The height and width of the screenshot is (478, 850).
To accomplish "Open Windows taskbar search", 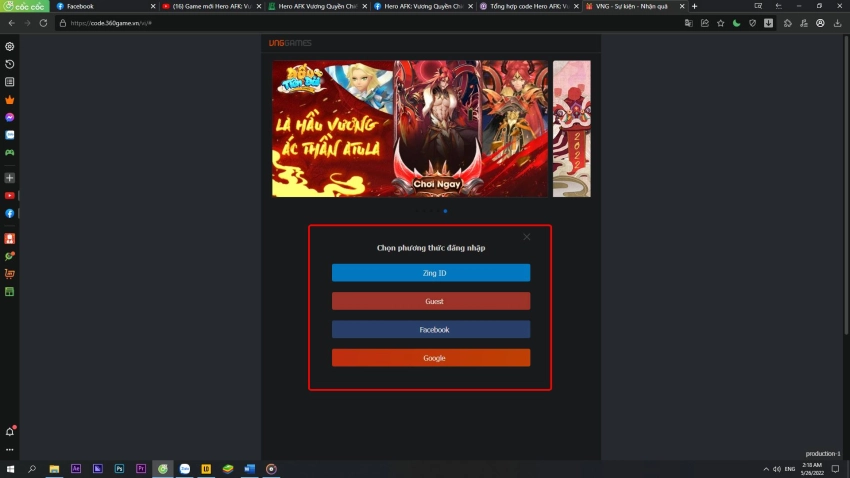I will point(32,469).
